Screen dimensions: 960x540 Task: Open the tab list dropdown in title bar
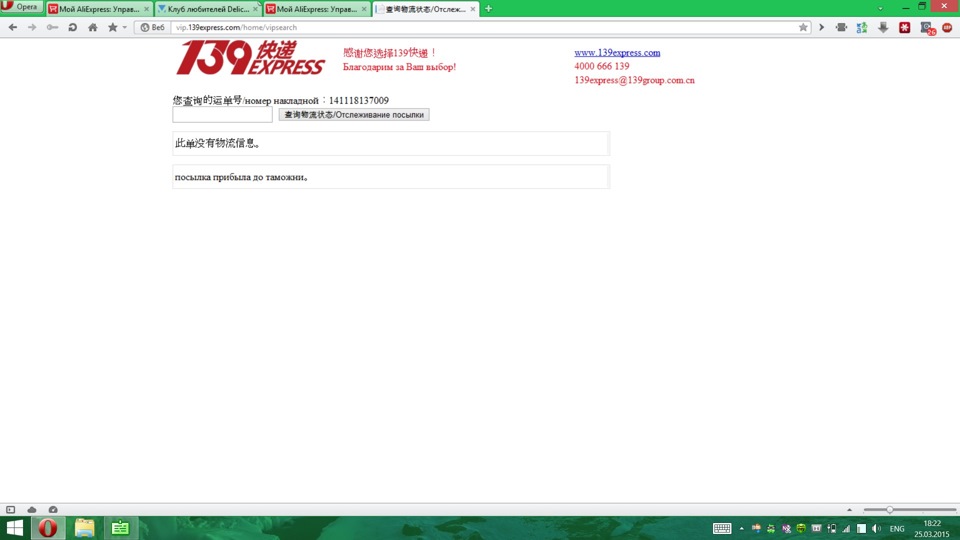click(x=880, y=9)
